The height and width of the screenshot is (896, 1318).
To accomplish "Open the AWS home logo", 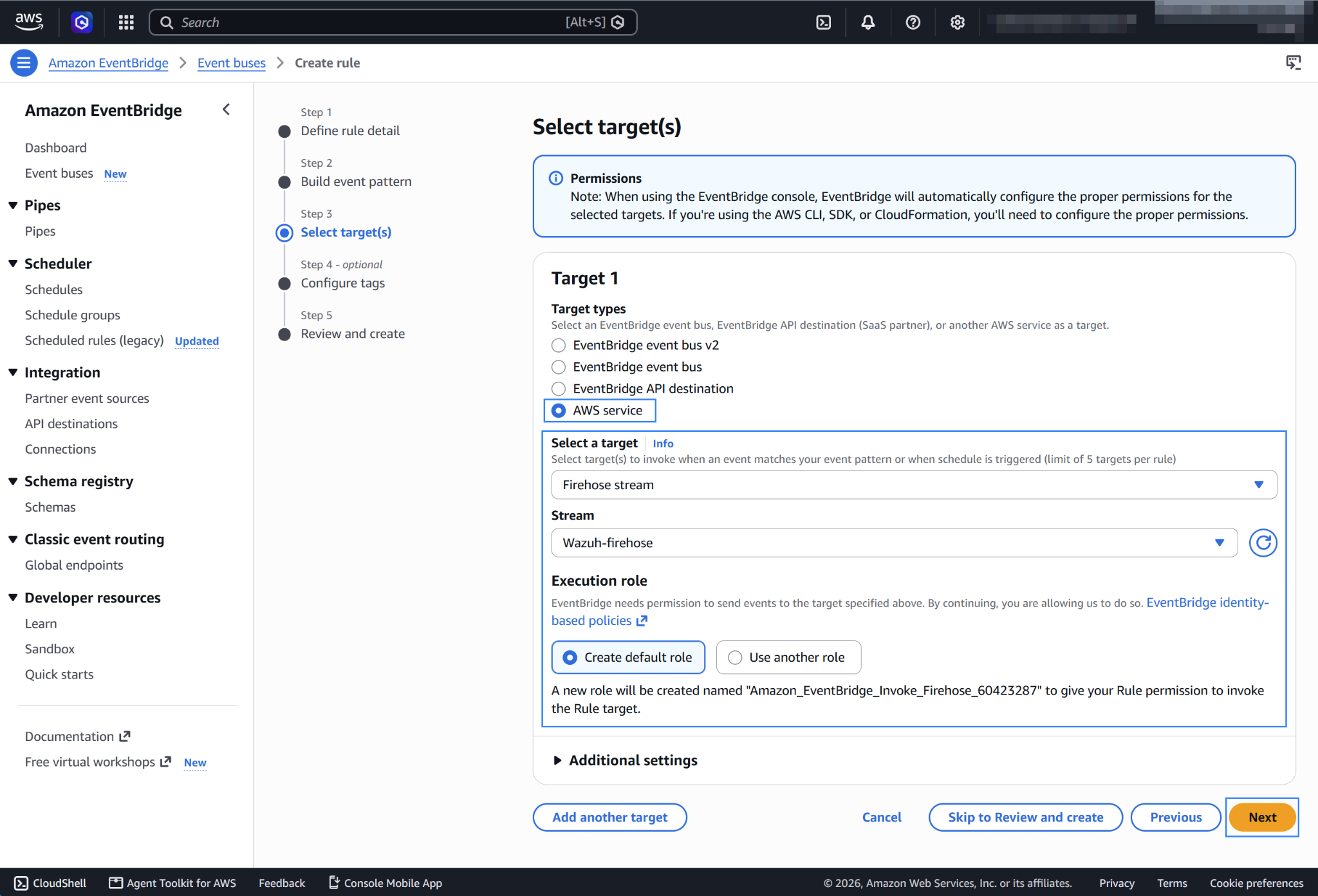I will coord(29,22).
